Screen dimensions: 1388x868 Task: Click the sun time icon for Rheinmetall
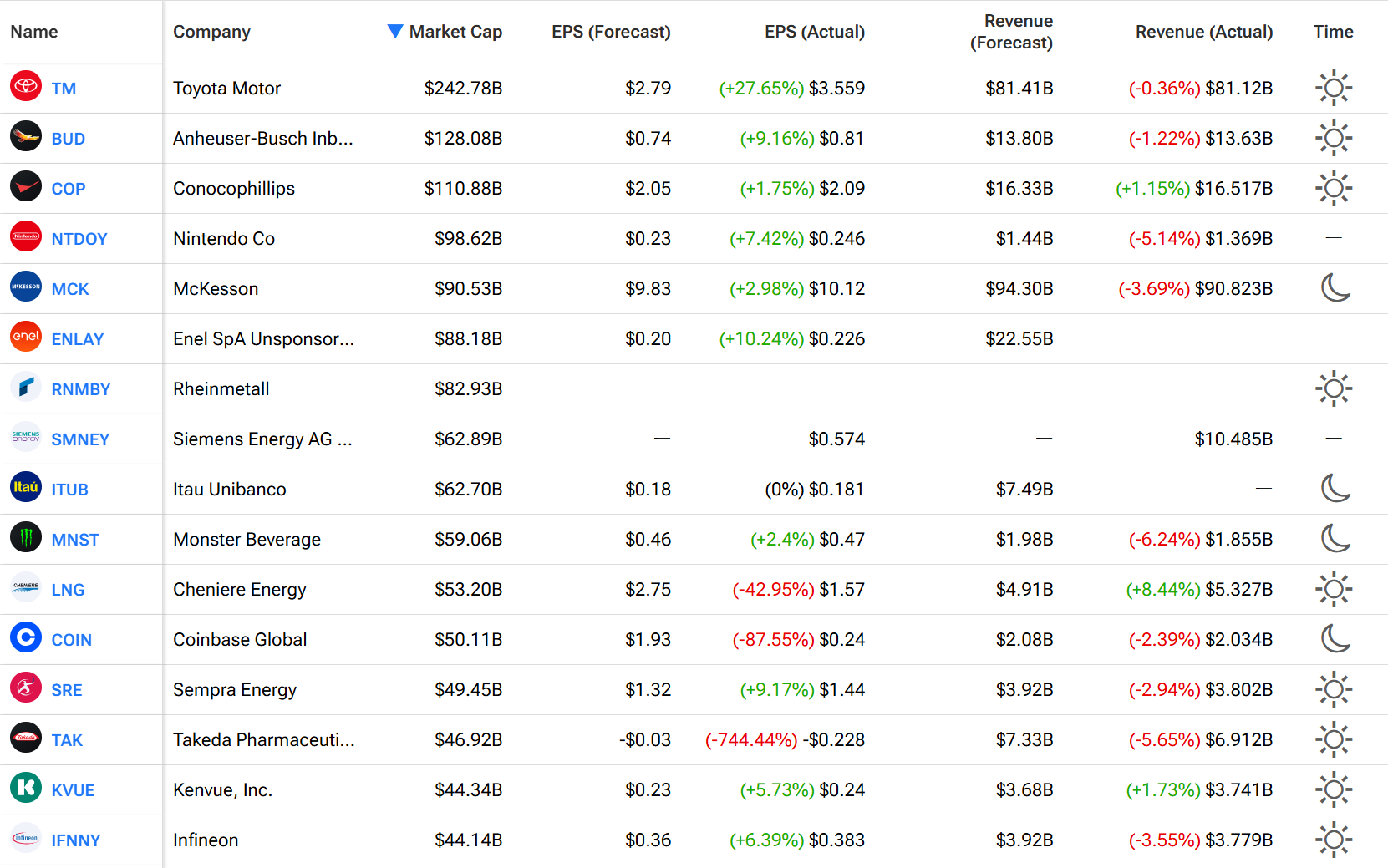(x=1334, y=388)
